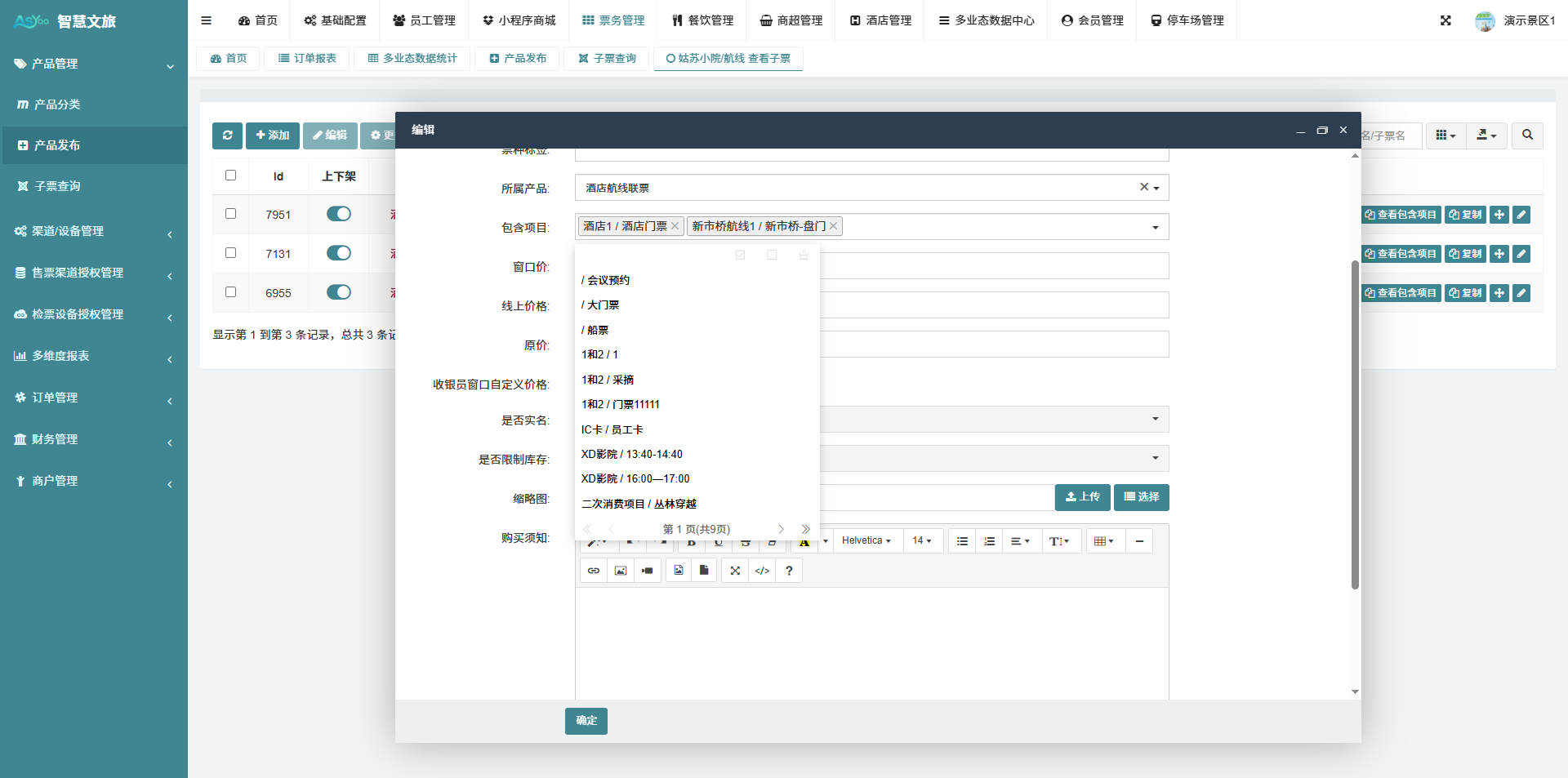Open 会员管理 top menu

tap(1093, 20)
